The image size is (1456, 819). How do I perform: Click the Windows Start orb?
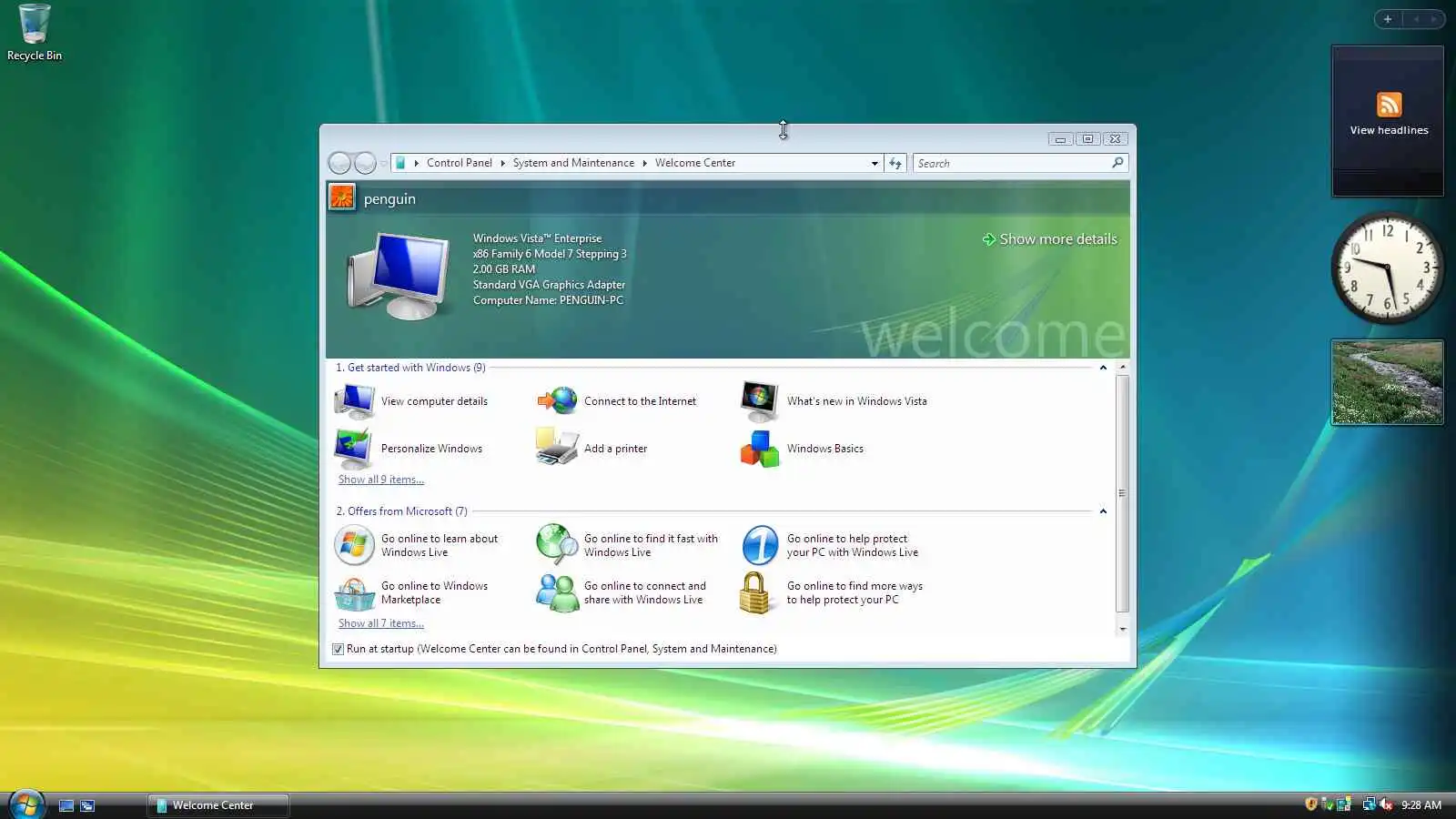click(26, 805)
